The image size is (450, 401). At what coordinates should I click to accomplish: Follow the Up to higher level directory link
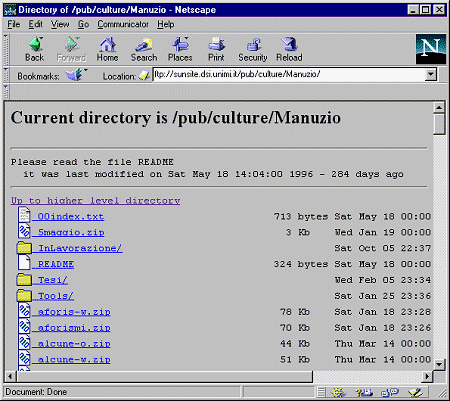95,201
